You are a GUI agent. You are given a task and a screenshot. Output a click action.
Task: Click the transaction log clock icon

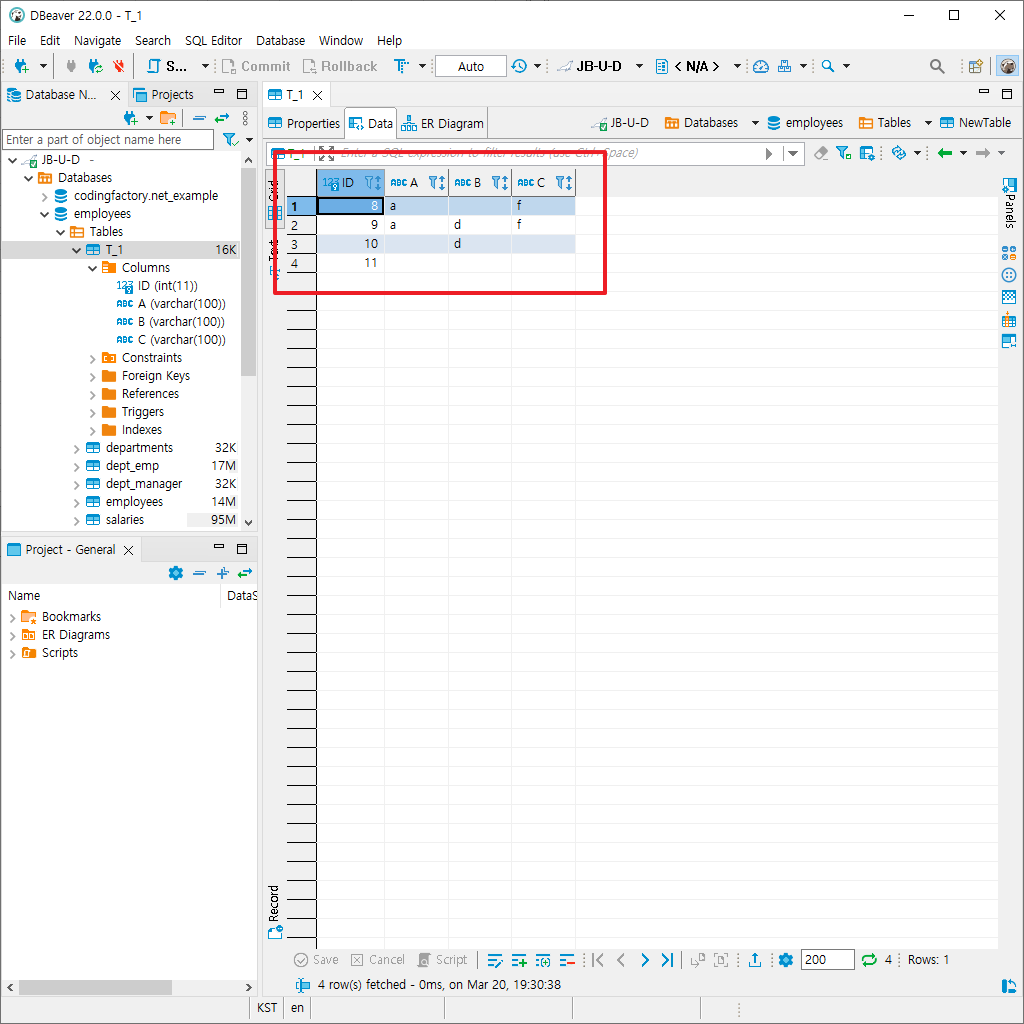519,66
